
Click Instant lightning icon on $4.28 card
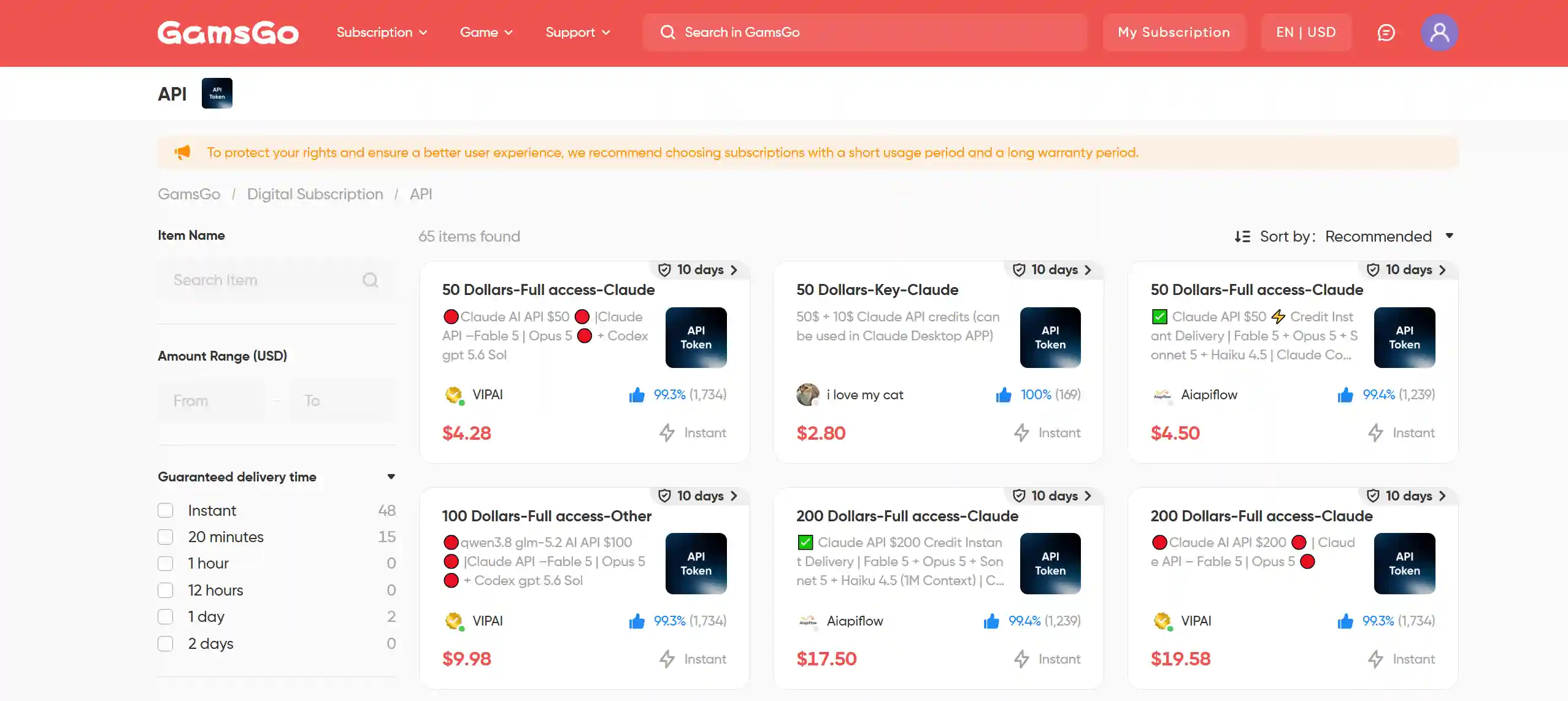pos(667,433)
